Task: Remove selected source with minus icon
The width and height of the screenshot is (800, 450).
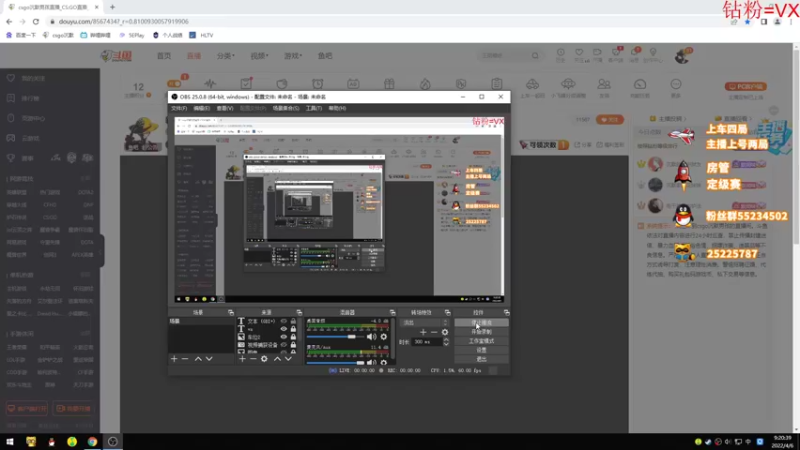Action: (253, 359)
